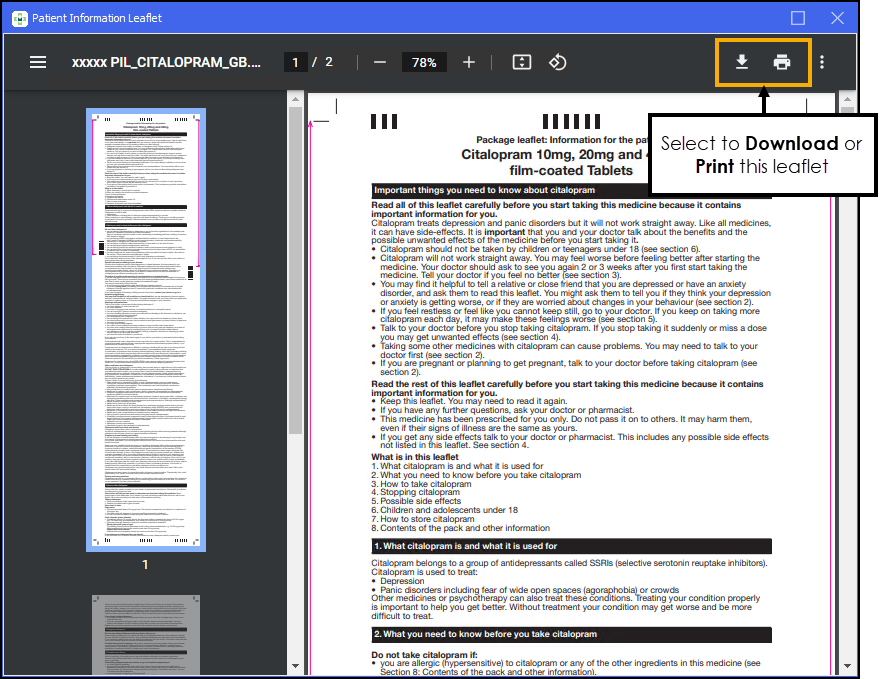Close the Patient Information Leaflet window
Screen dimensions: 880x679
838,18
